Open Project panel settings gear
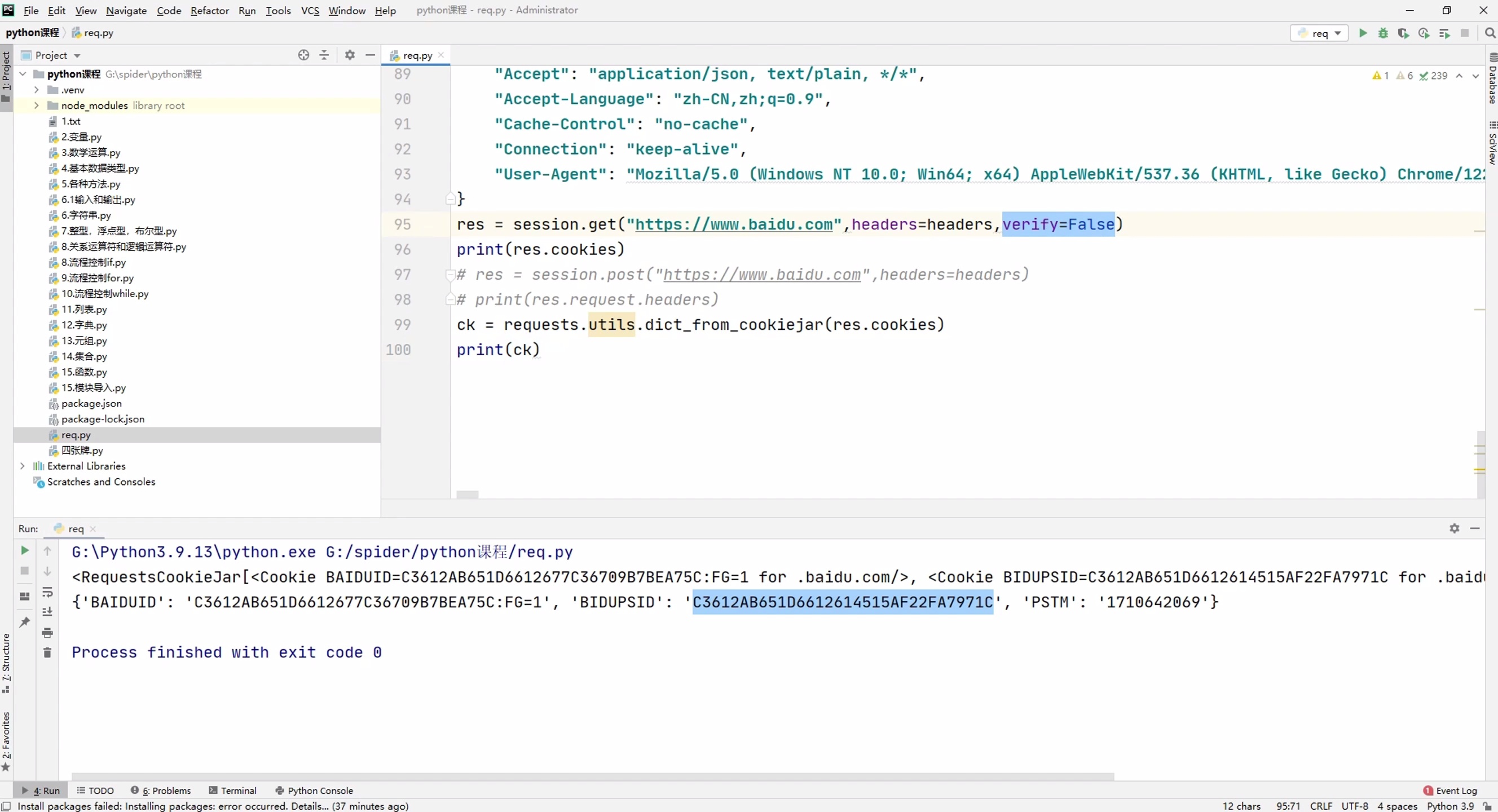The image size is (1498, 812). [350, 55]
